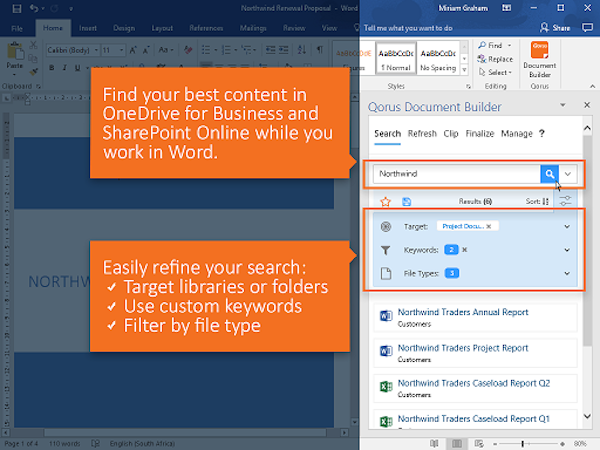The height and width of the screenshot is (450, 600).
Task: Click the filter settings sliders icon
Action: click(x=567, y=201)
